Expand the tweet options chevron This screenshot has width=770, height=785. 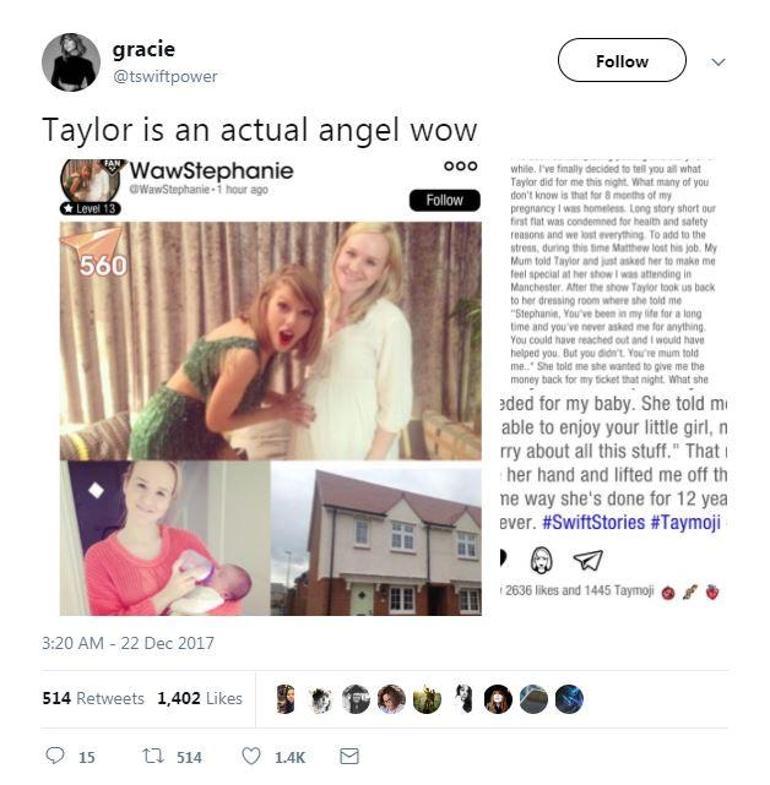718,62
